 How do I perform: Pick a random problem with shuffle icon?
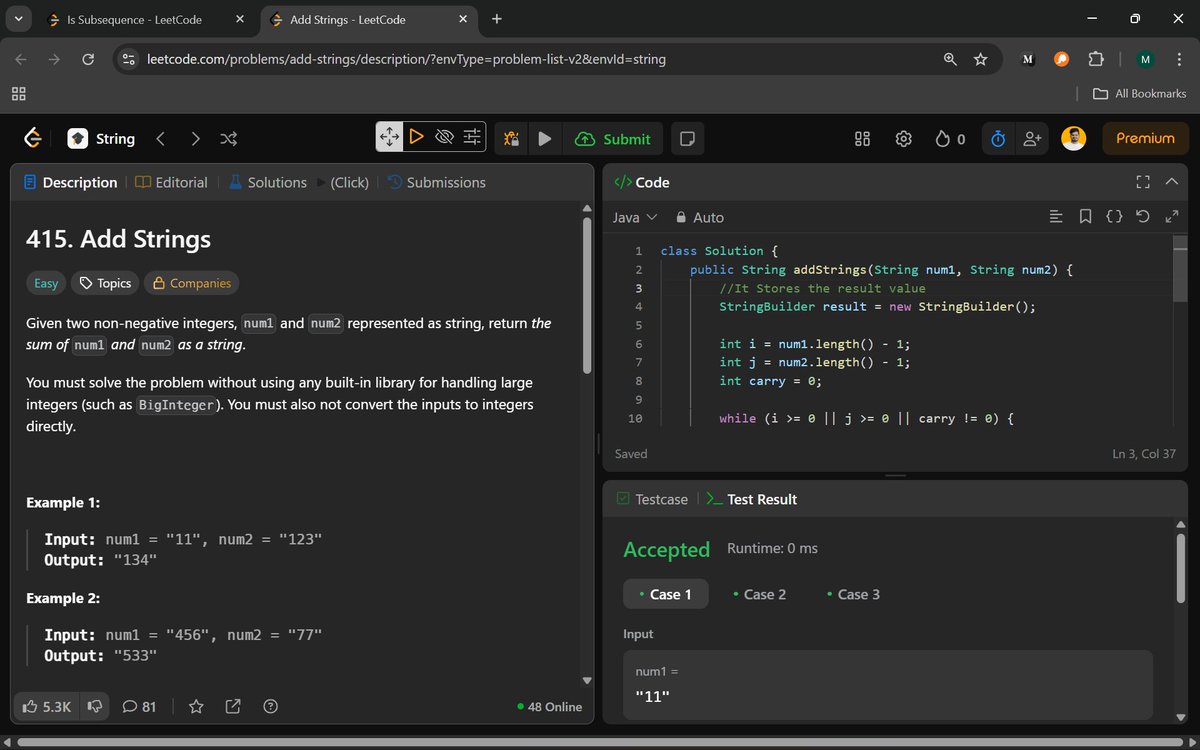[x=229, y=139]
